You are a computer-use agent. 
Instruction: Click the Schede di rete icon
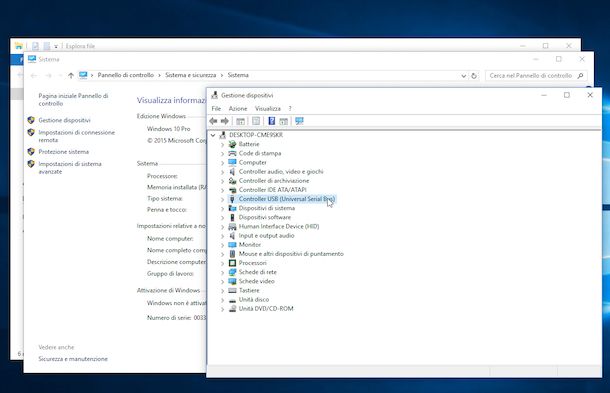pos(232,272)
